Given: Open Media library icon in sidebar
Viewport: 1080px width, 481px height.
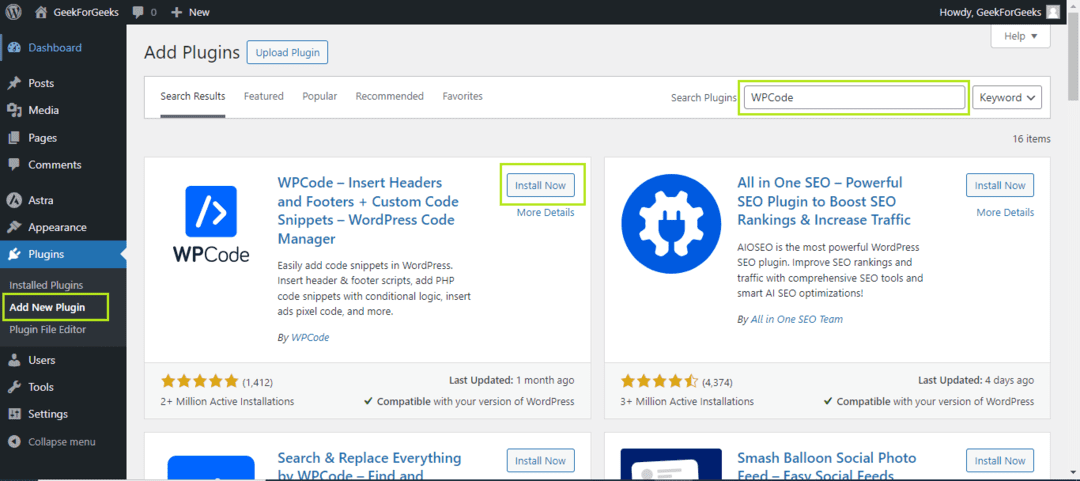Looking at the screenshot, I should tap(14, 110).
